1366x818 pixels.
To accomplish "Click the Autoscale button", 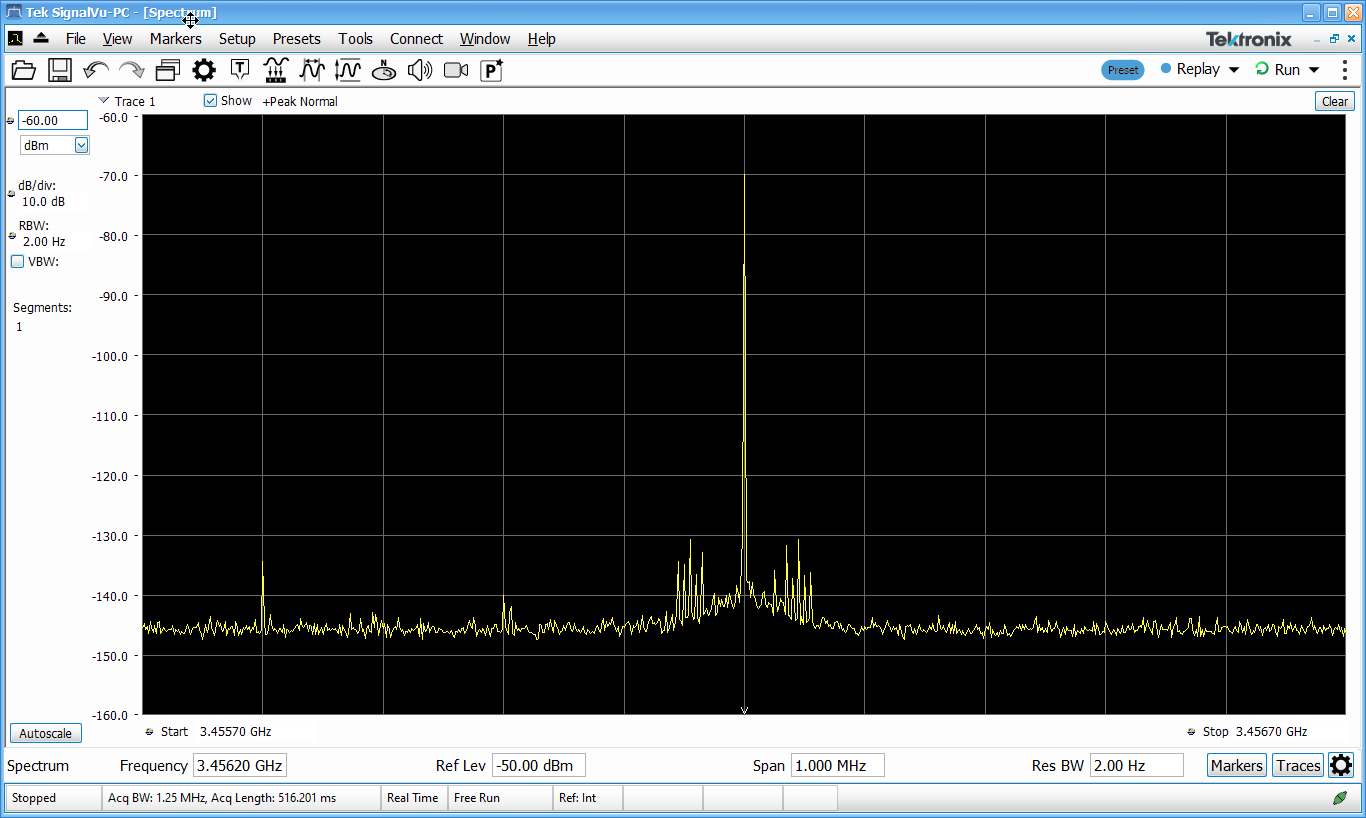I will tap(45, 733).
